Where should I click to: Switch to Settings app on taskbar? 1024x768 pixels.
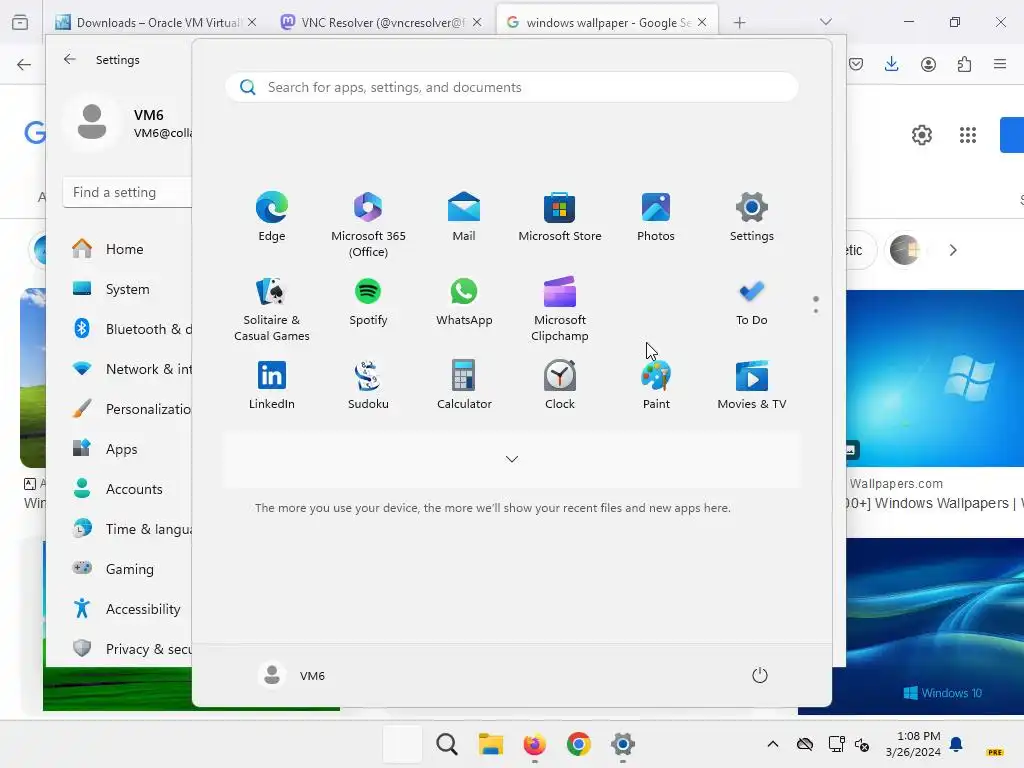[x=622, y=744]
